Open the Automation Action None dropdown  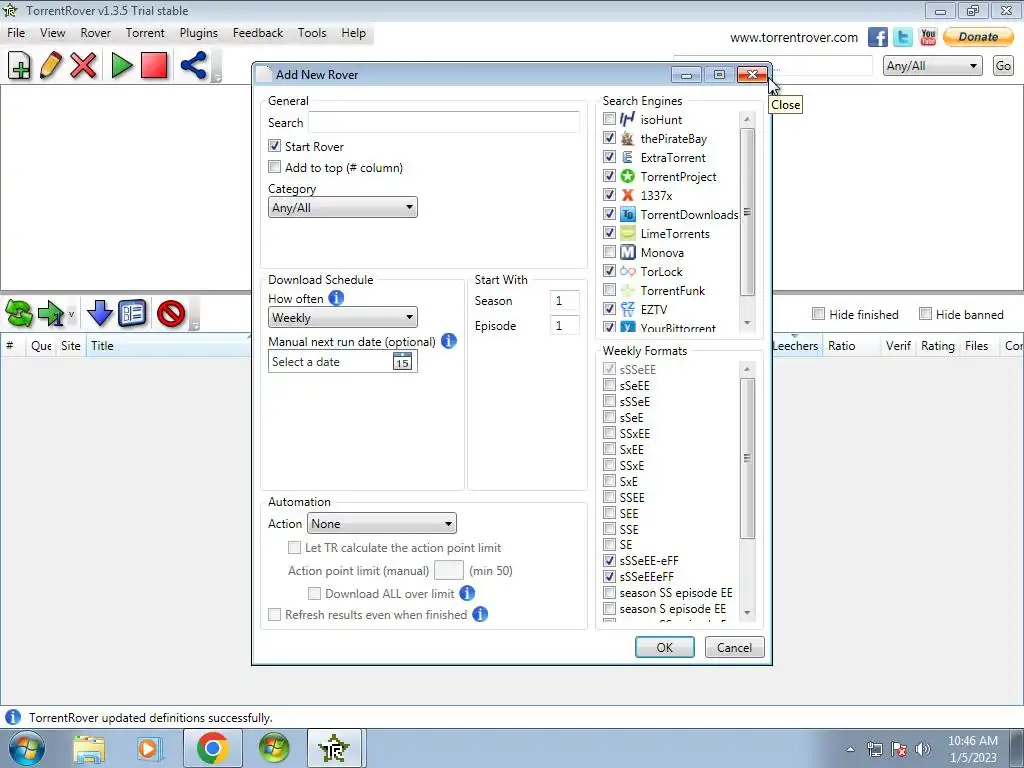pos(381,523)
